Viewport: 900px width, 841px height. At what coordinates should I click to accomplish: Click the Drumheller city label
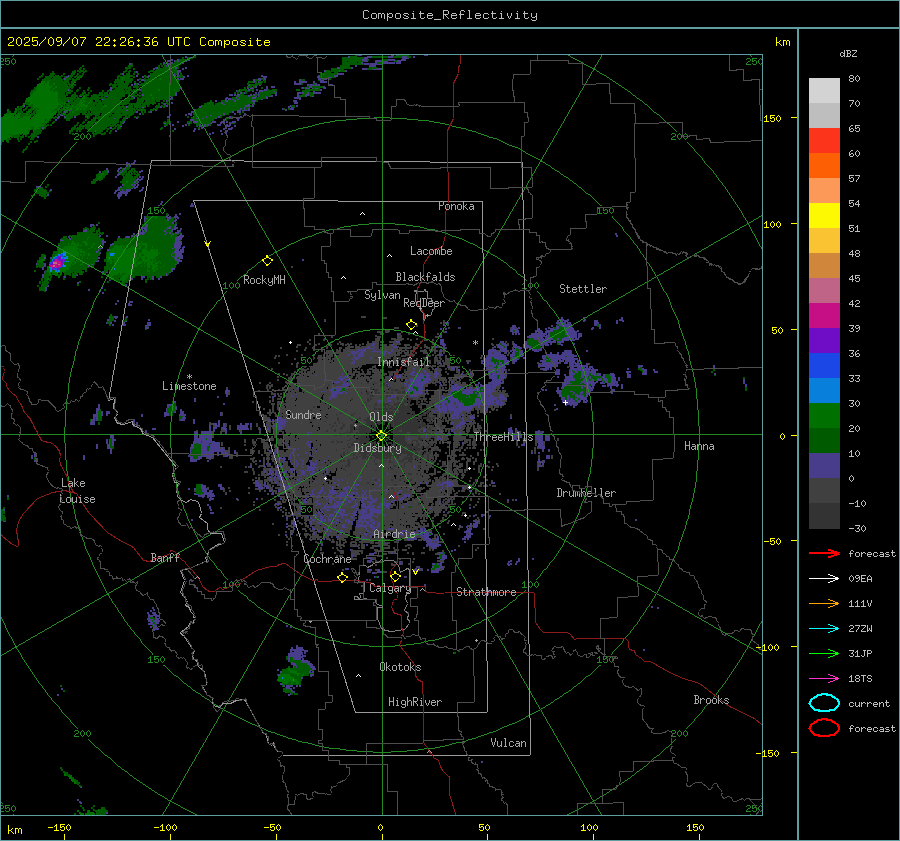pyautogui.click(x=586, y=493)
